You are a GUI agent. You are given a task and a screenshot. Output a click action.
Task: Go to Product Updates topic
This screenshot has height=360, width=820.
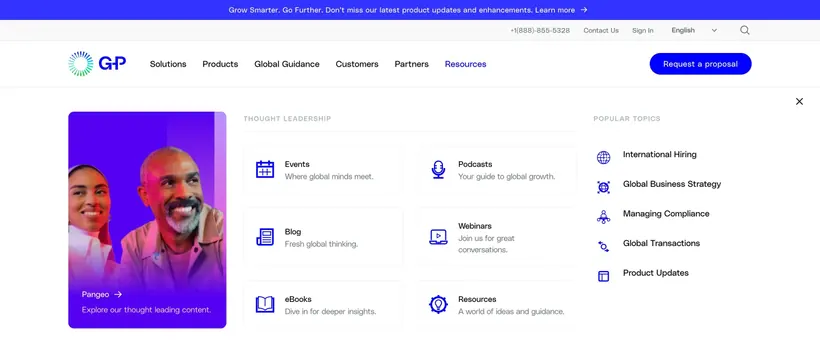[656, 273]
